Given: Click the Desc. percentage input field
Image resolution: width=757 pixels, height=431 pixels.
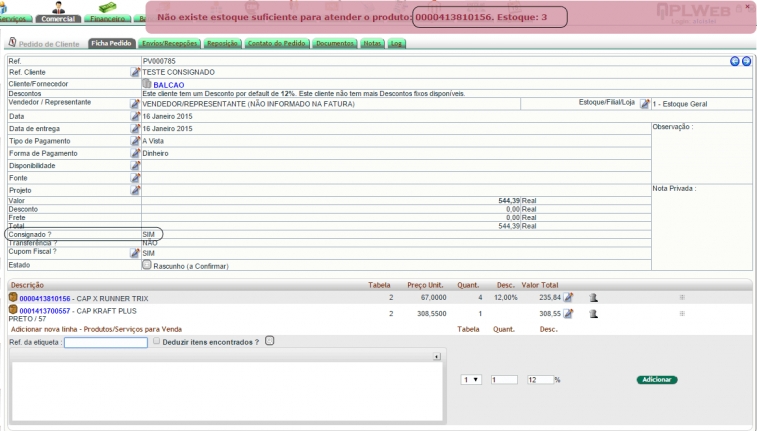Looking at the screenshot, I should [540, 380].
